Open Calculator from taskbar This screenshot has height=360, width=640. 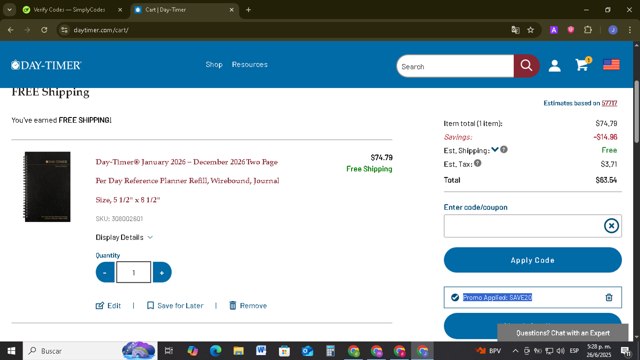click(331, 351)
